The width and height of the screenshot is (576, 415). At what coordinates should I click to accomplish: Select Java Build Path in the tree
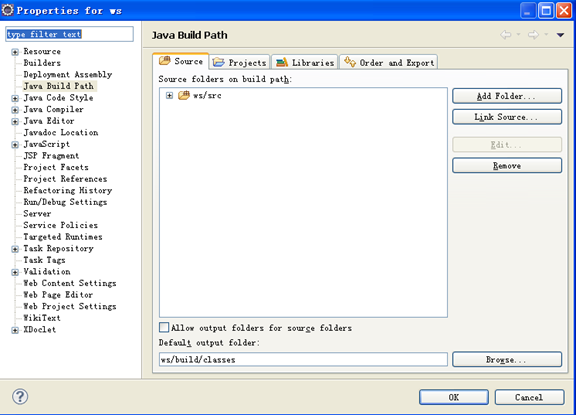click(59, 86)
